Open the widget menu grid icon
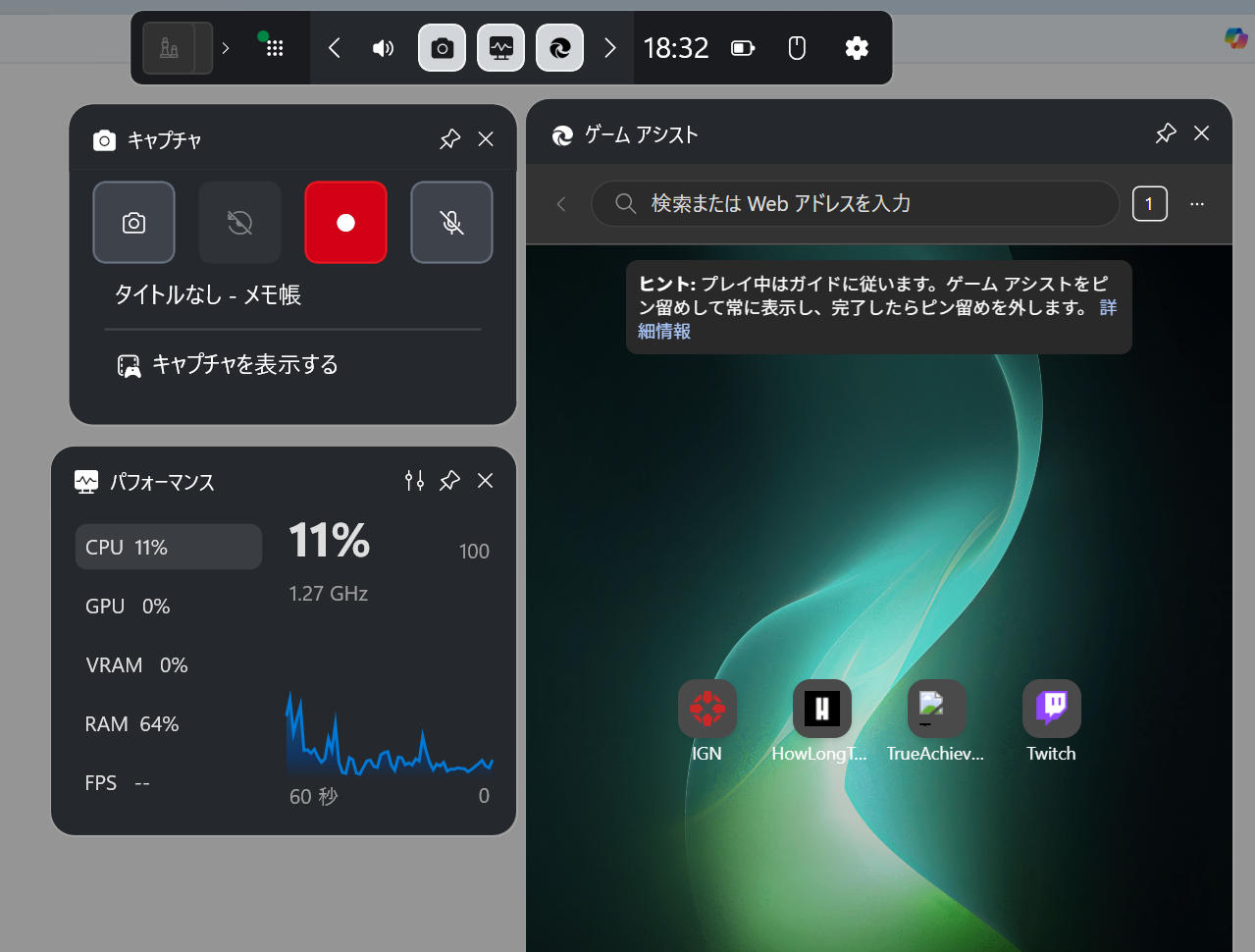This screenshot has height=952, width=1255. [273, 47]
